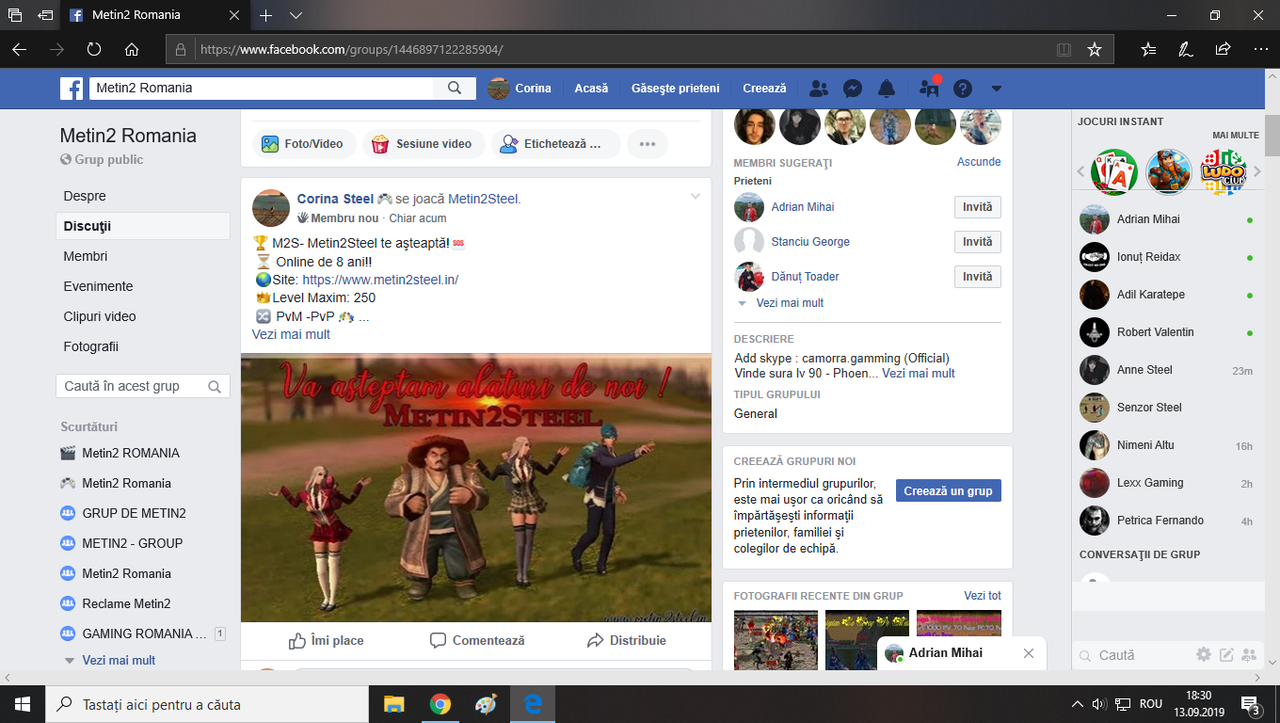
Task: Click the Facebook logo icon
Action: tap(71, 89)
